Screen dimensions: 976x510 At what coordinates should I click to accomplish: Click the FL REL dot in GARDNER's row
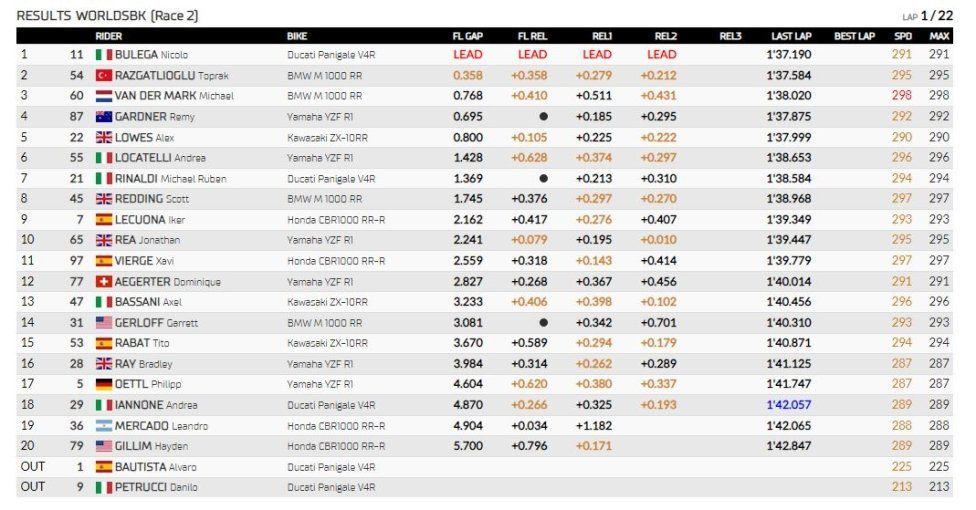click(543, 116)
